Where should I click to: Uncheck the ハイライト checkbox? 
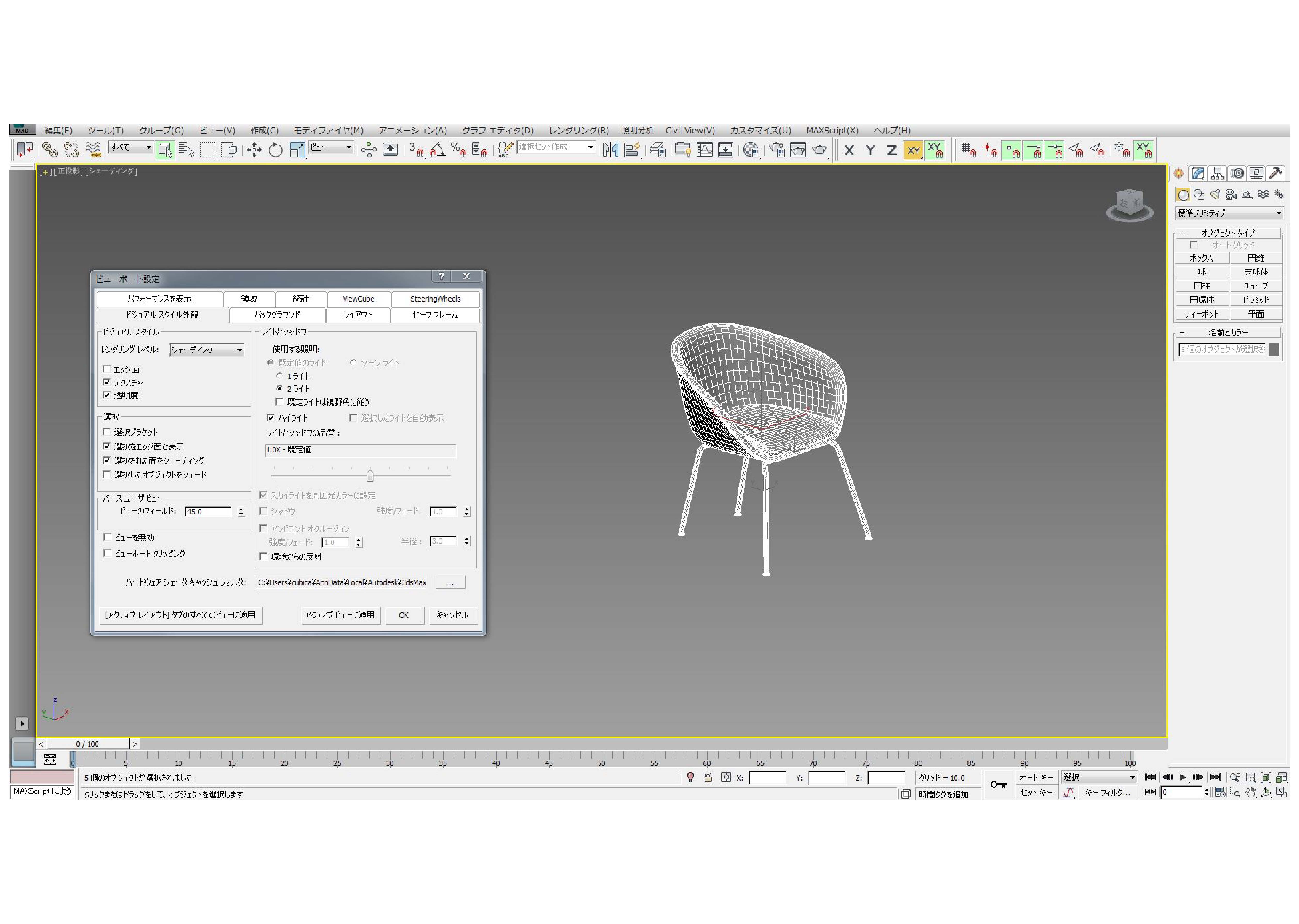[271, 418]
